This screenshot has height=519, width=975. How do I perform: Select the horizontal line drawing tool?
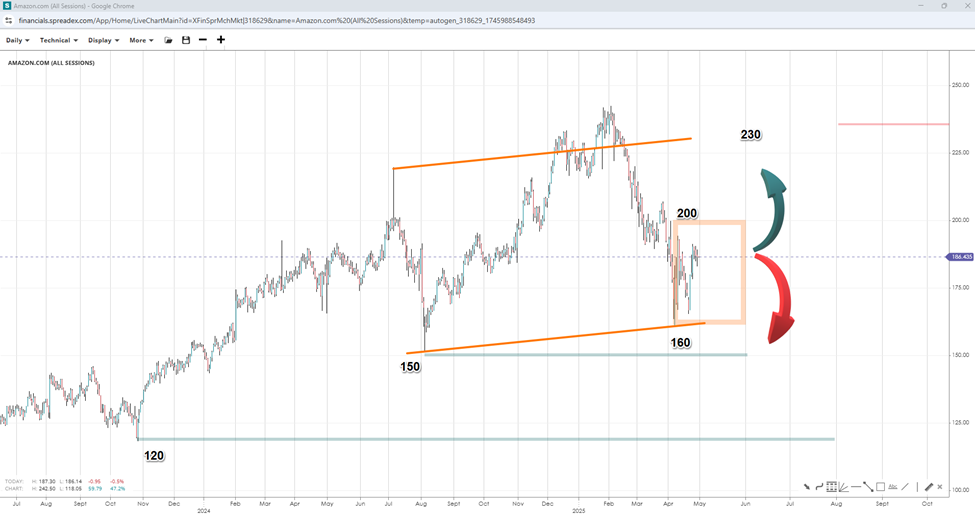click(x=856, y=487)
